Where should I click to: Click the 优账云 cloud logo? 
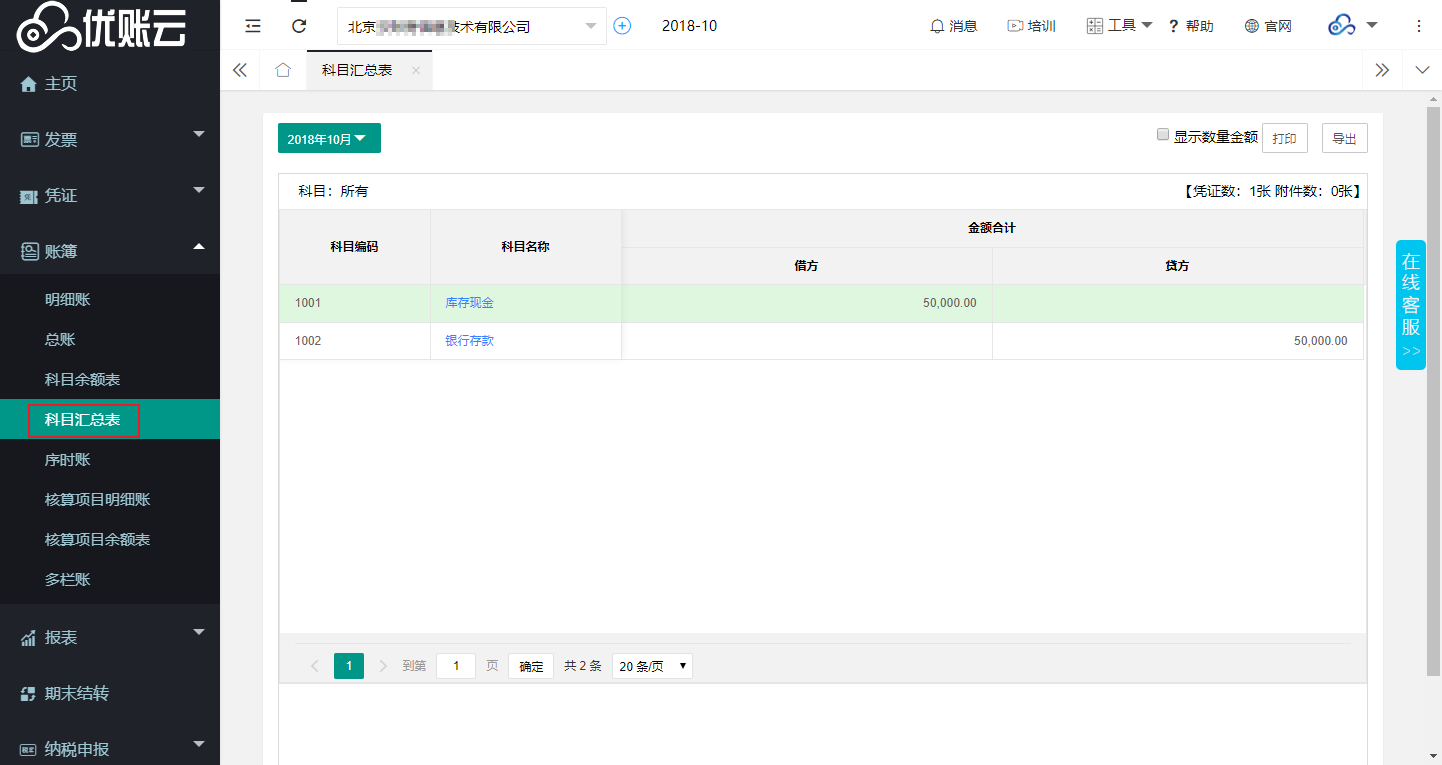point(101,26)
